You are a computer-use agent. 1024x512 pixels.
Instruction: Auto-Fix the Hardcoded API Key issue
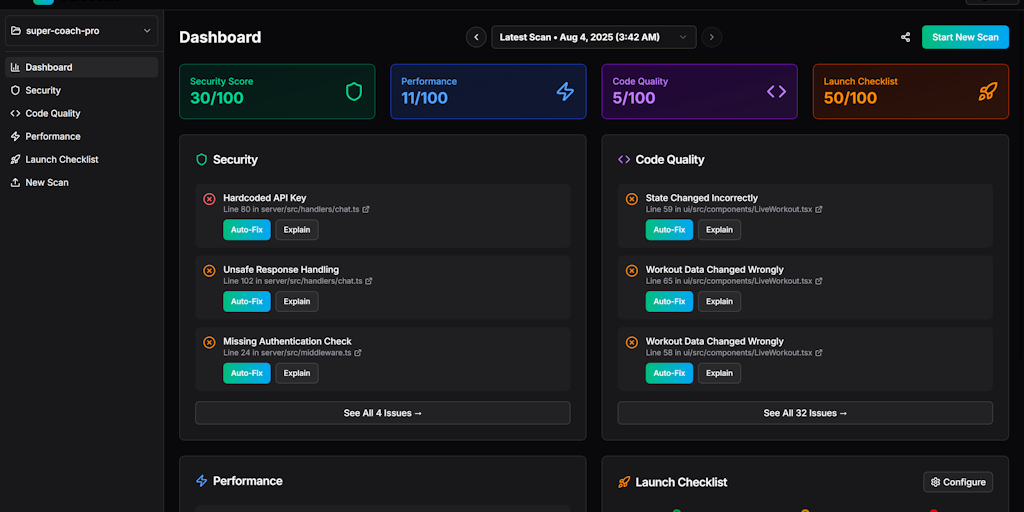pos(246,230)
